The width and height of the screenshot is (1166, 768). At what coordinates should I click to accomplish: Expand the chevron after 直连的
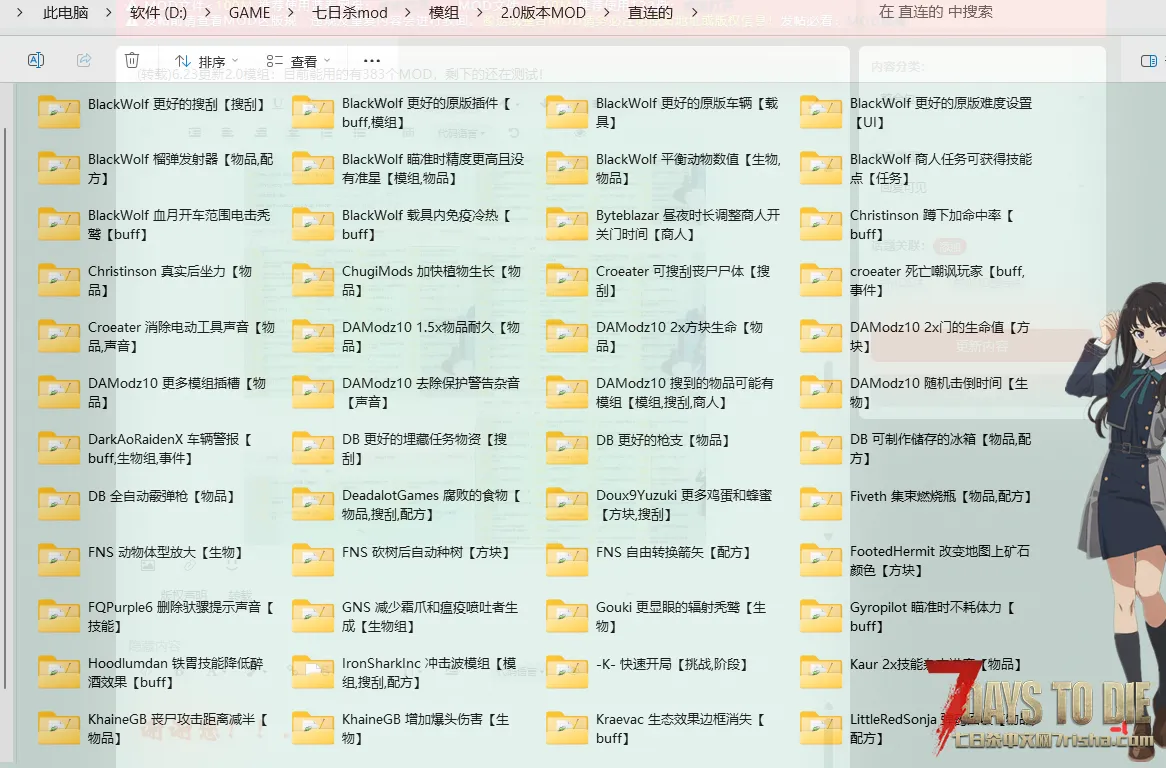click(x=695, y=13)
